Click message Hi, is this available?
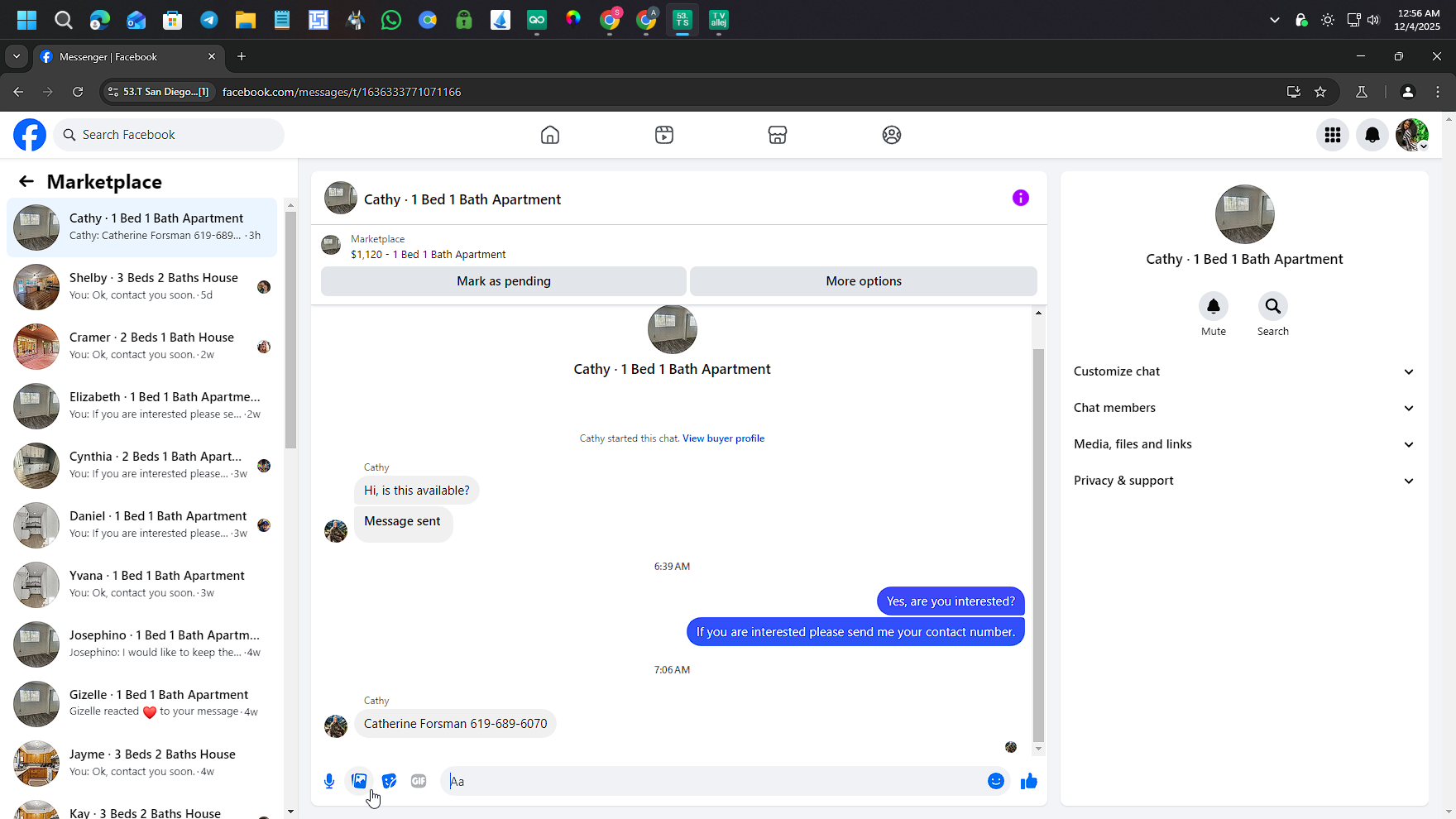This screenshot has height=819, width=1456. coord(417,491)
